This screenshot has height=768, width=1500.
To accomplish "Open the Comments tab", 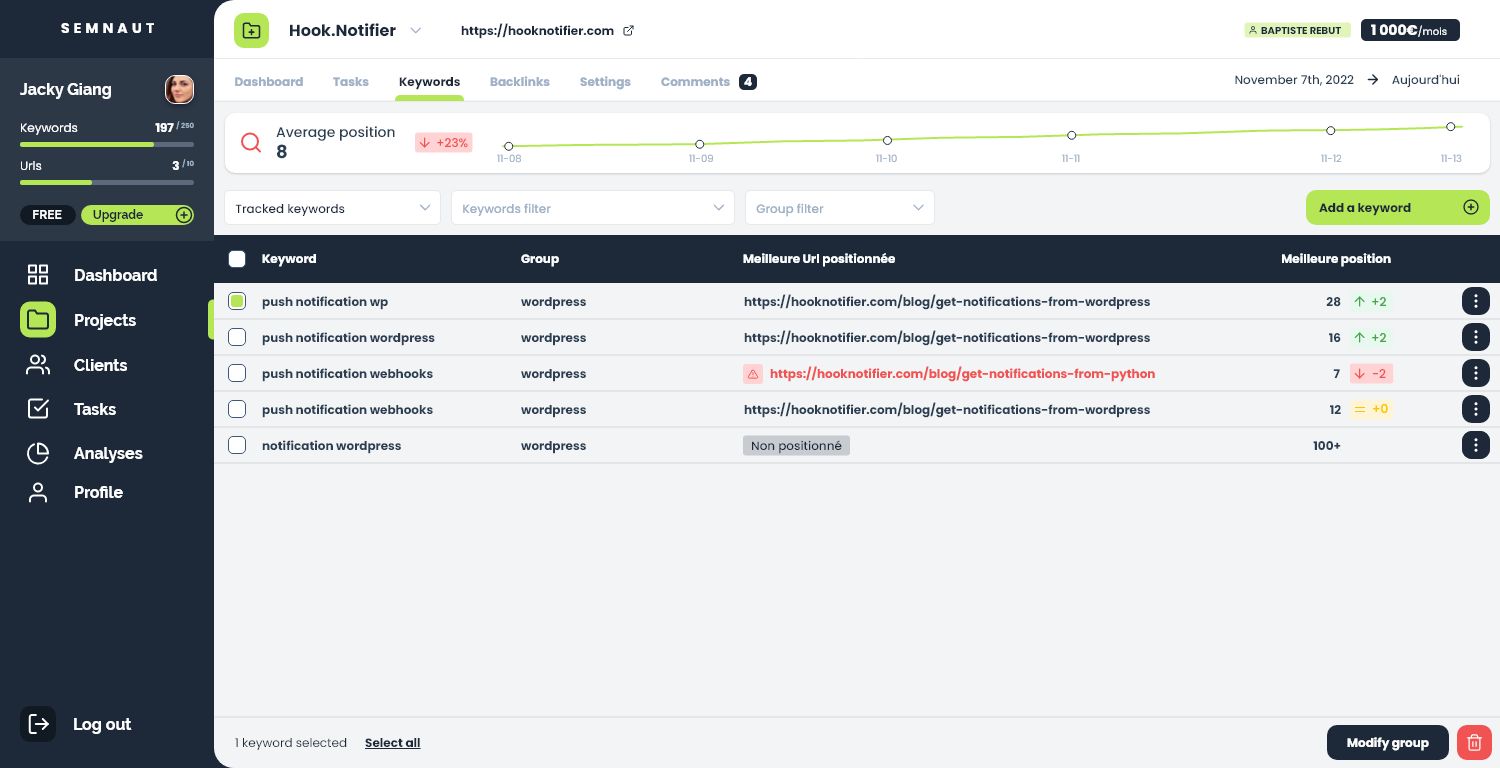I will click(x=696, y=82).
